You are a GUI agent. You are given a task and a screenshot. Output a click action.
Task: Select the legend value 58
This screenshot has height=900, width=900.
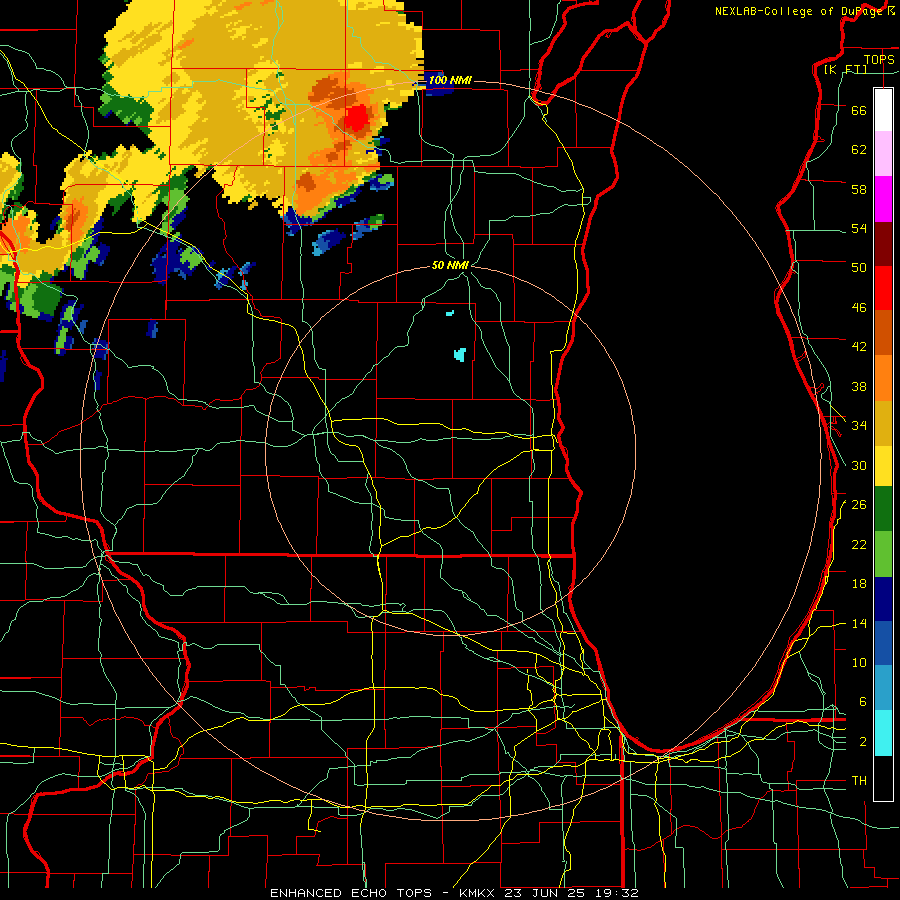click(859, 189)
